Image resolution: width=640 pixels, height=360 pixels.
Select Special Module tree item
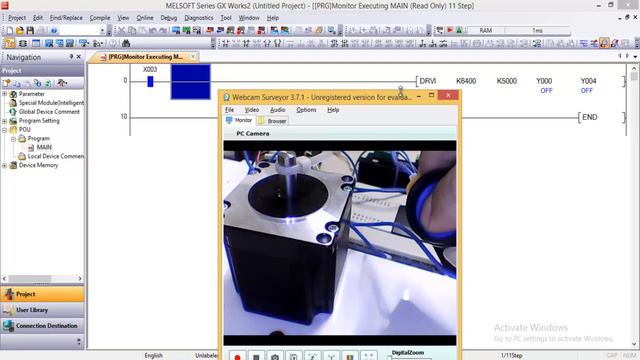pos(51,103)
